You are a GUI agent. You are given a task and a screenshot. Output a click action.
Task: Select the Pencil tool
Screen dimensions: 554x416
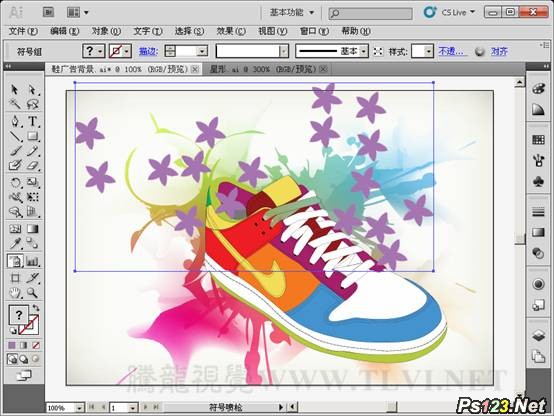[32, 151]
